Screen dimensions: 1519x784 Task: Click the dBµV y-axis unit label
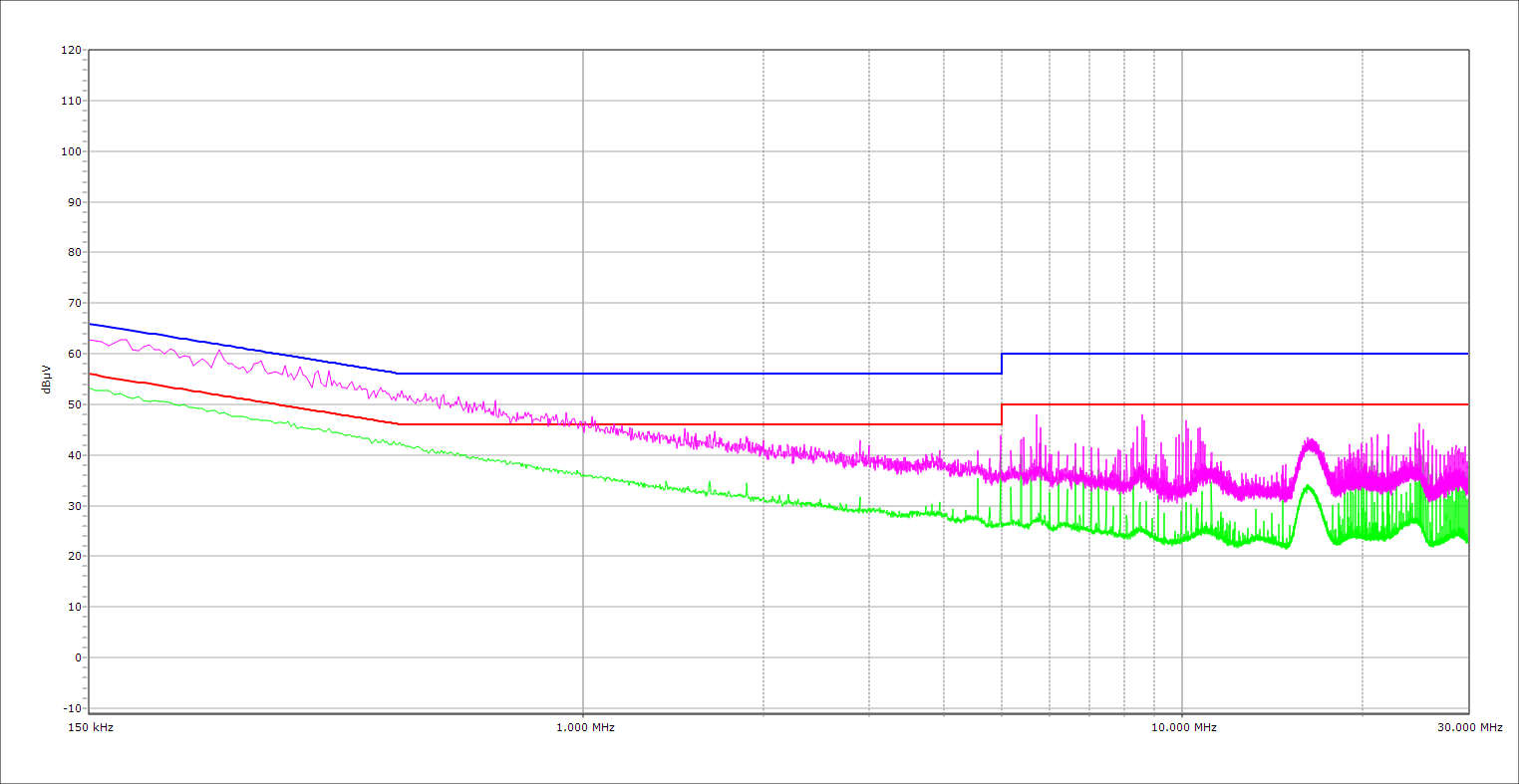point(46,379)
